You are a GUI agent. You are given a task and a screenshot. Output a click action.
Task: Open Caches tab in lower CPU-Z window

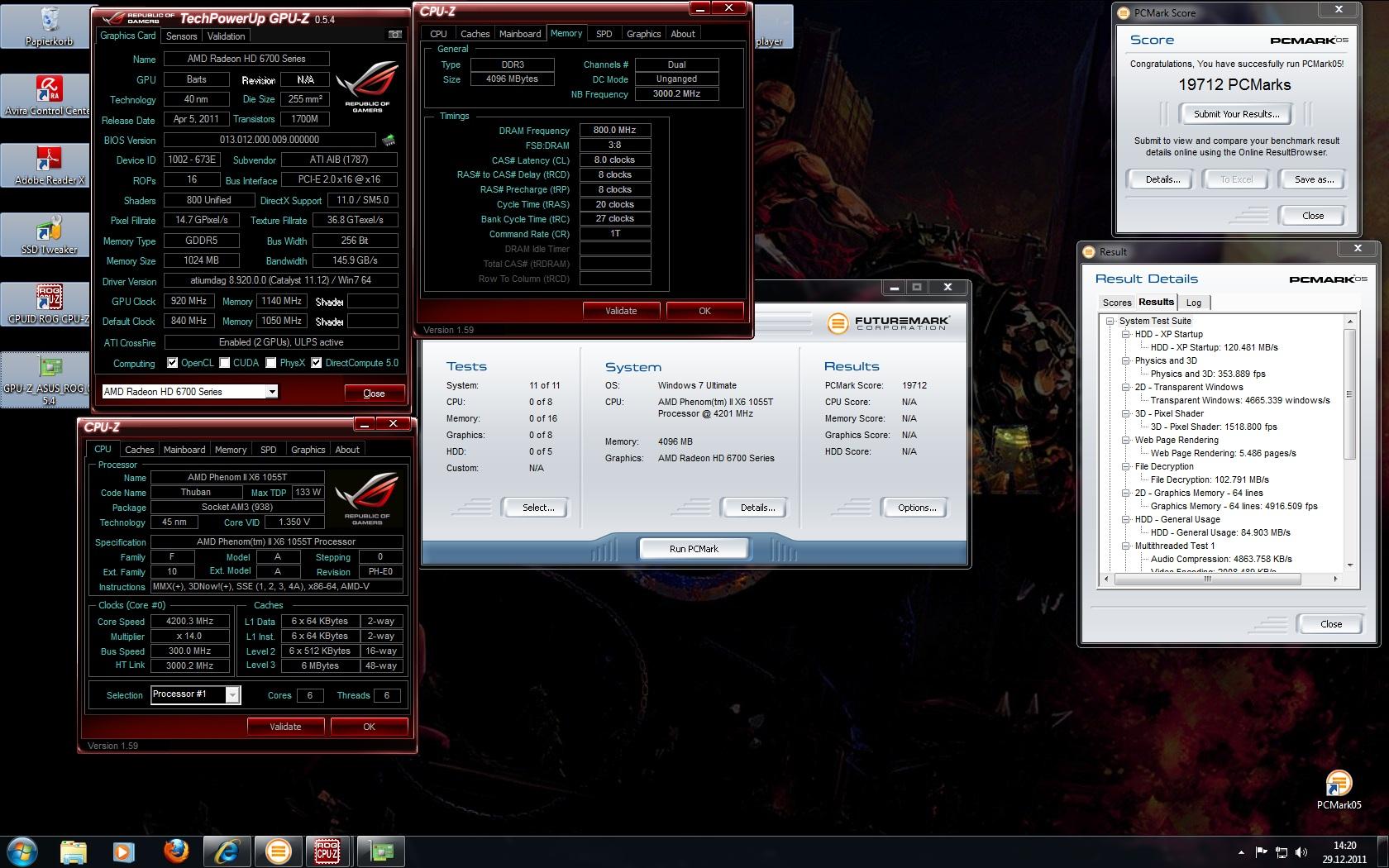tap(139, 450)
